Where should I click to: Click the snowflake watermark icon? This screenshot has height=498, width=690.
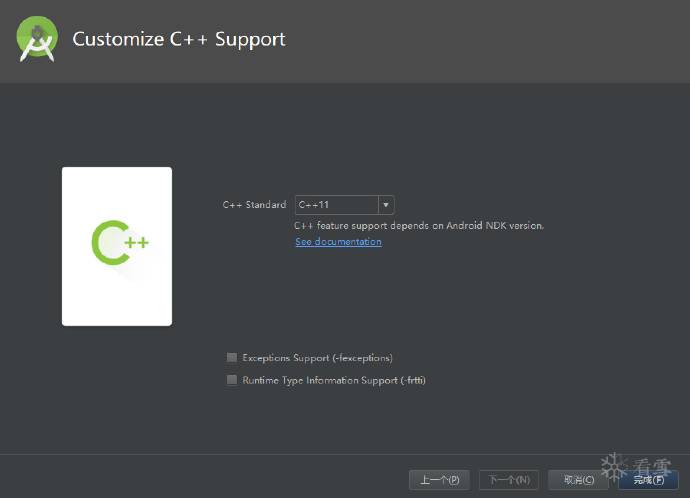613,466
